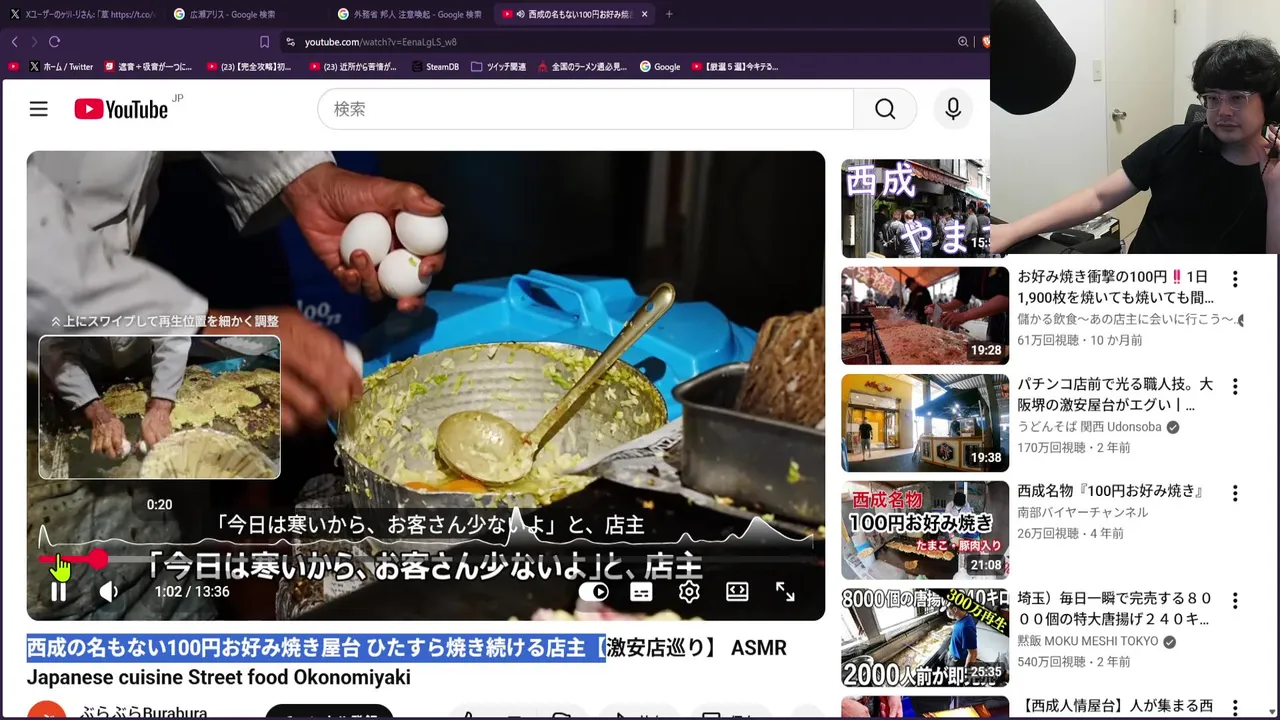Switch to the 外務省 邦人 注意喚起 tab

click(410, 14)
